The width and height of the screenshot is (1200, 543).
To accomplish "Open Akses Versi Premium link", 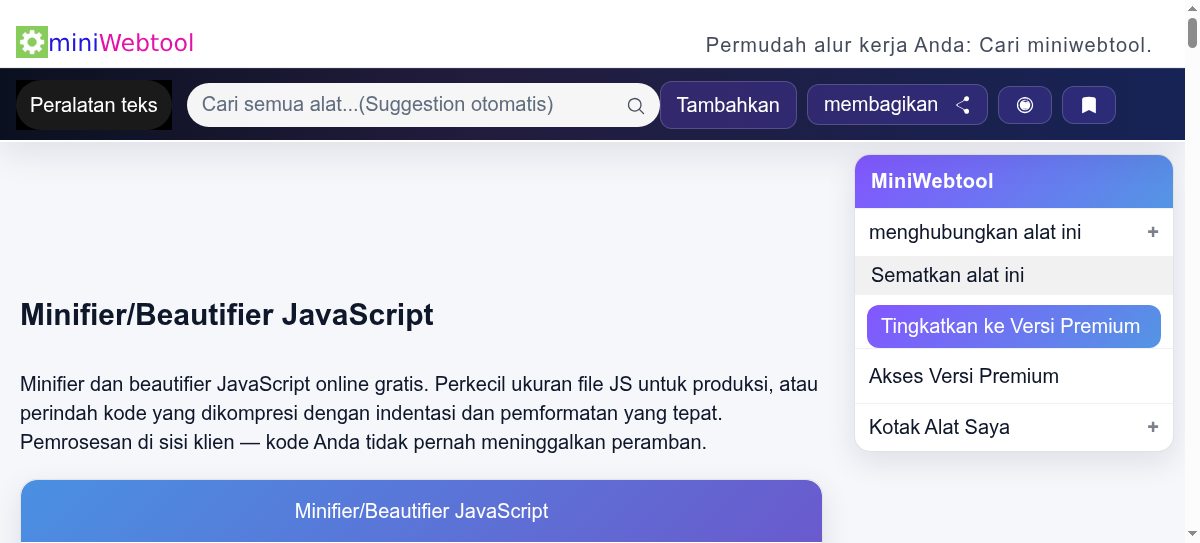I will [x=964, y=376].
